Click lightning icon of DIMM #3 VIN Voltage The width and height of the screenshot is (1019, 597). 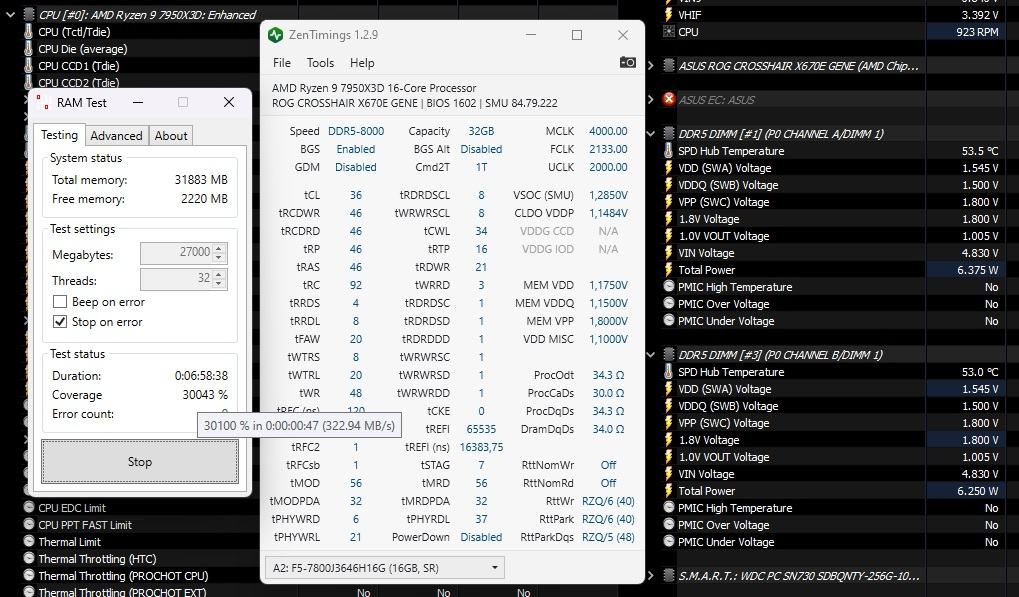pyautogui.click(x=669, y=474)
